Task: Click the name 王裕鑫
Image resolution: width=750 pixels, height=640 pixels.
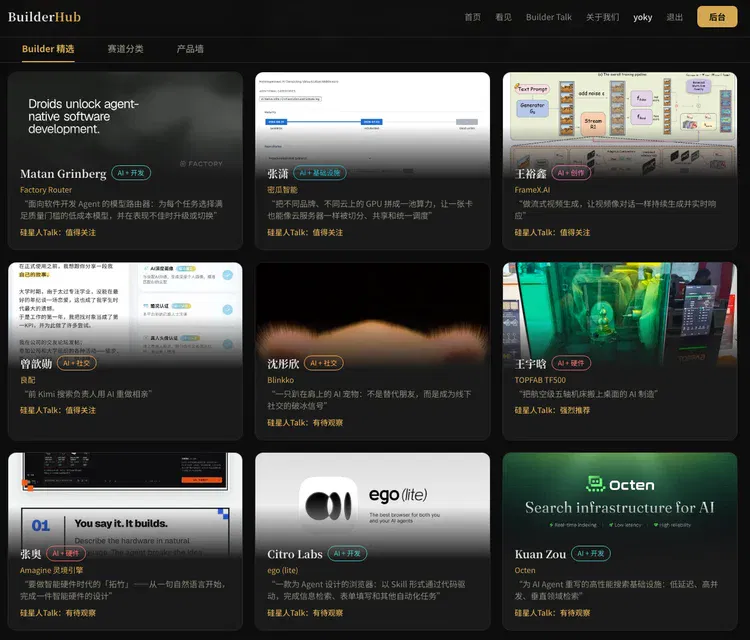Action: (x=530, y=174)
